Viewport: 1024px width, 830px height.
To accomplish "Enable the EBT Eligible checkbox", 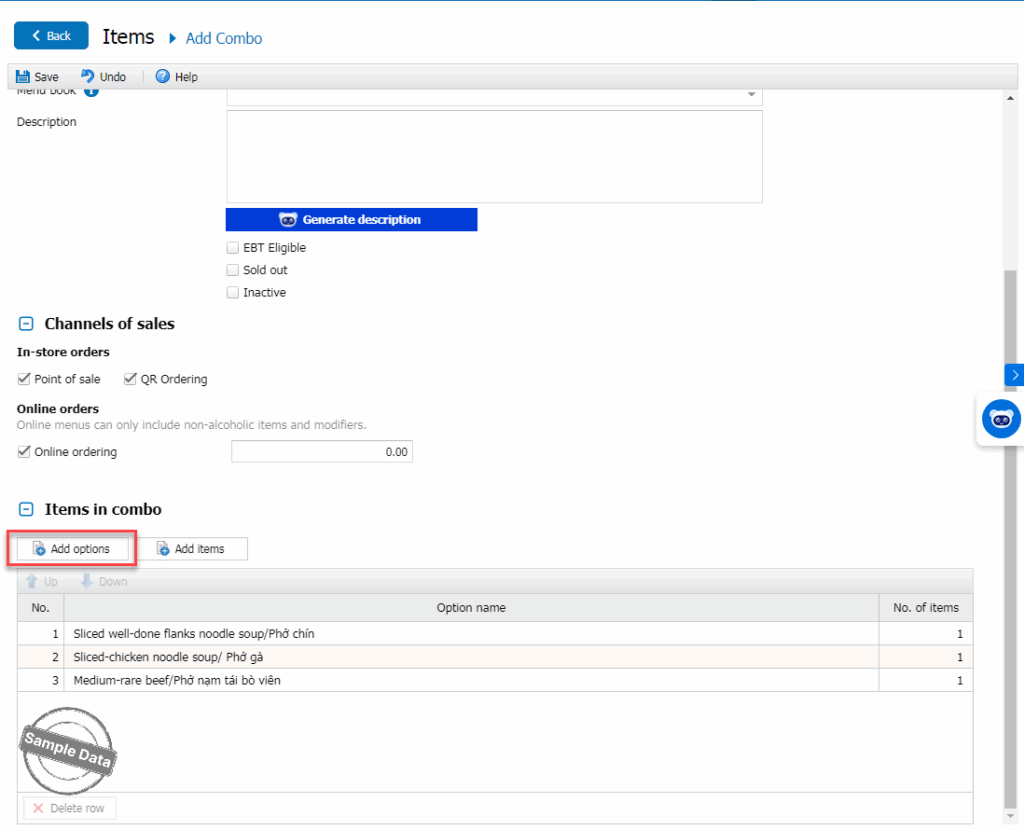I will coord(233,248).
